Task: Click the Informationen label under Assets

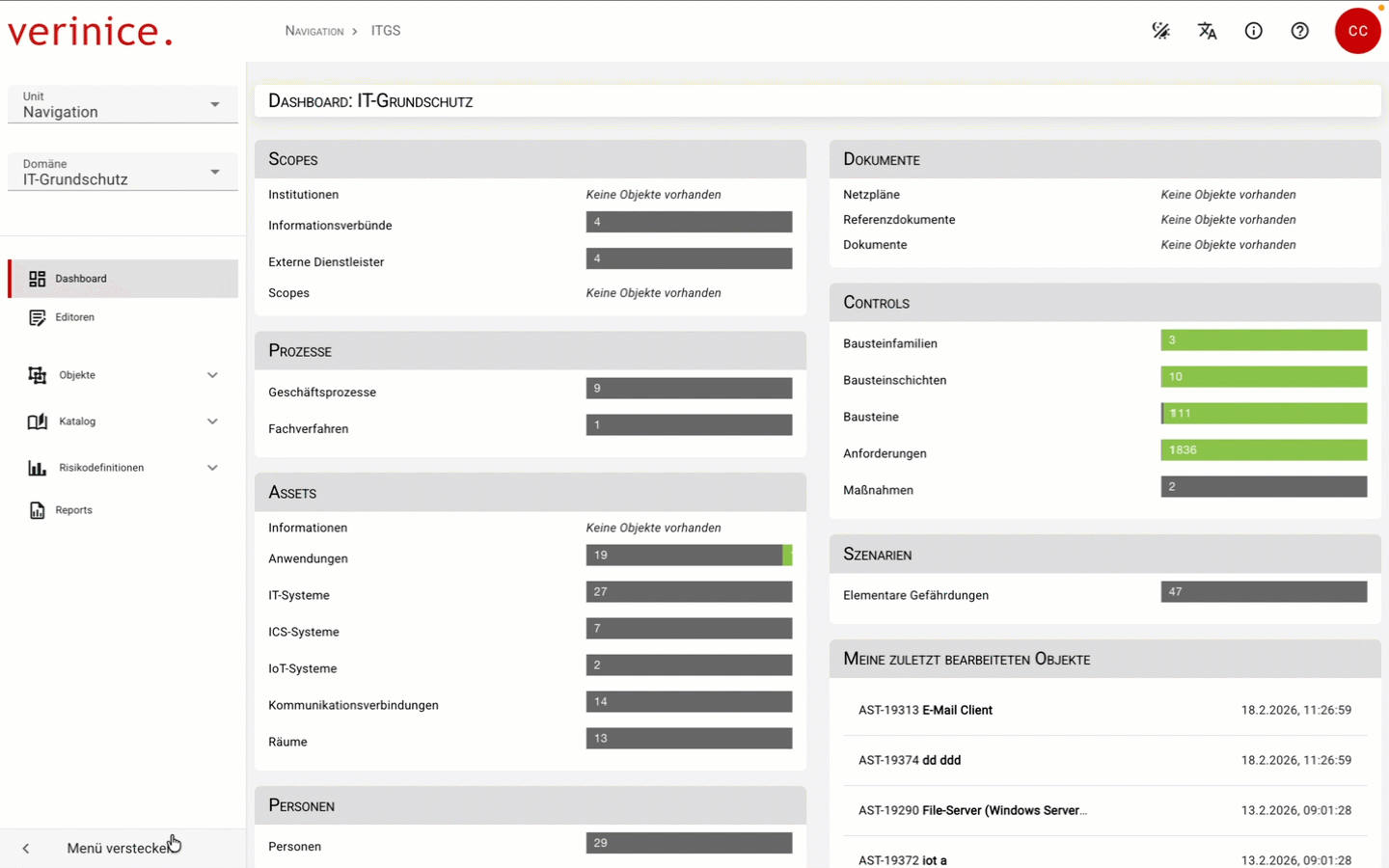Action: [x=308, y=529]
